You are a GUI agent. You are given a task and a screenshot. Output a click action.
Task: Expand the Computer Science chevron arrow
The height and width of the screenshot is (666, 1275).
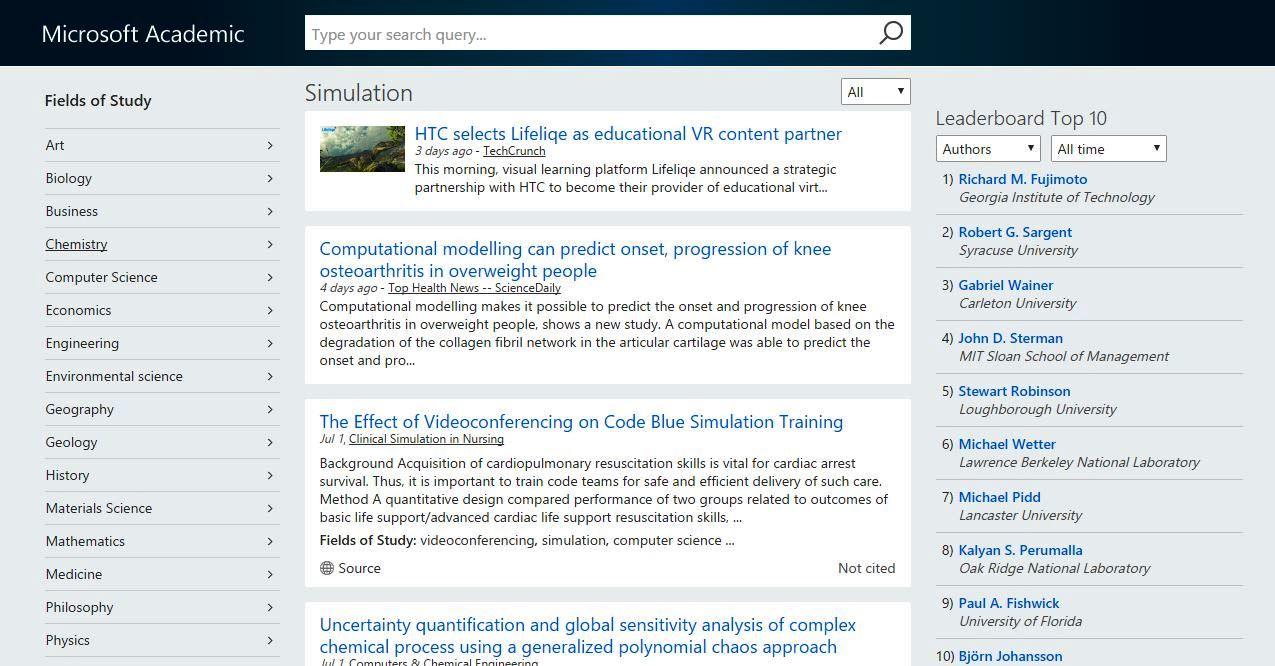tap(270, 277)
